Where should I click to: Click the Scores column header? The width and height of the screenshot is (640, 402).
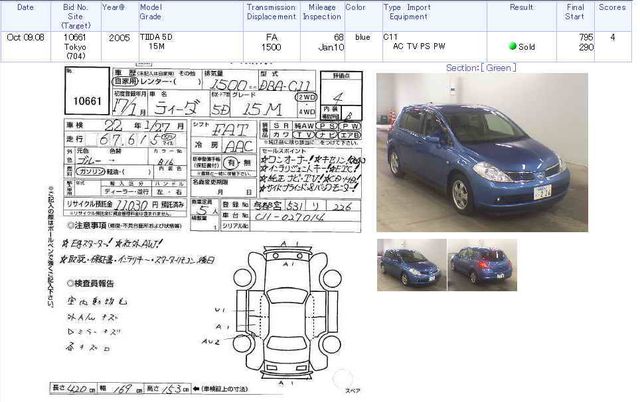[612, 7]
